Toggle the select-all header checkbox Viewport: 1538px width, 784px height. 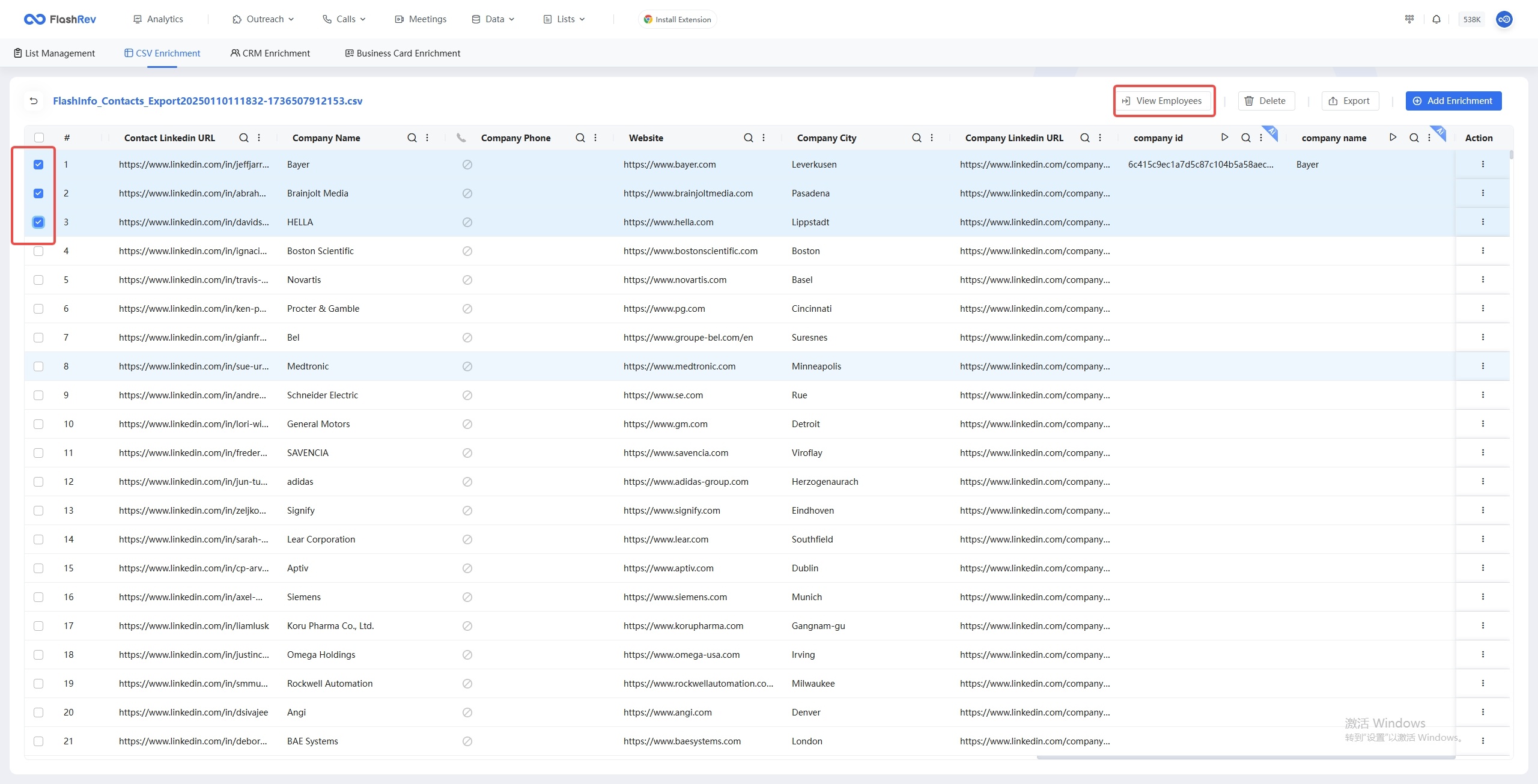pyautogui.click(x=39, y=138)
